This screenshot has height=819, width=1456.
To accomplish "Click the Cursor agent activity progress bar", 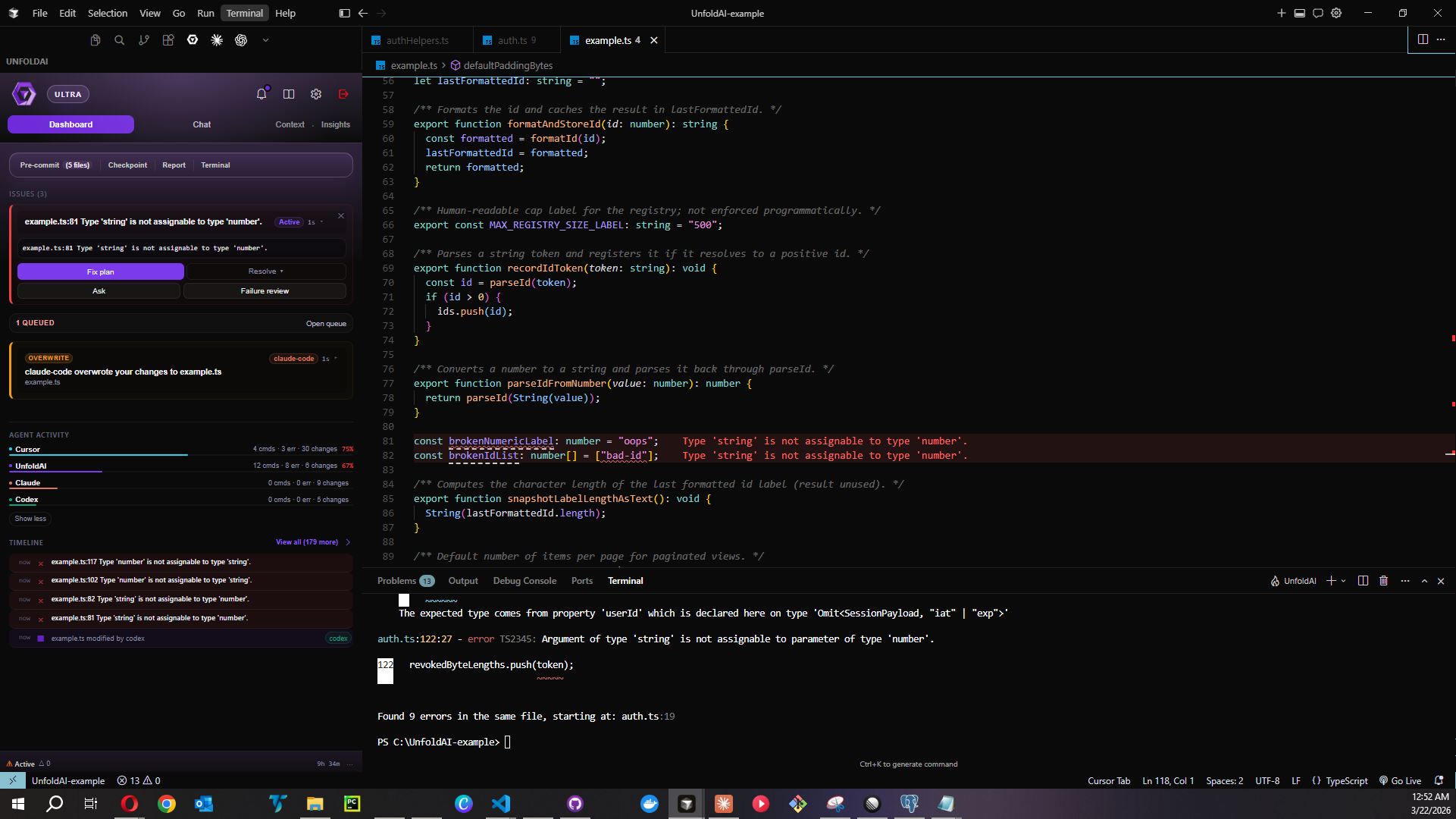I will click(99, 455).
